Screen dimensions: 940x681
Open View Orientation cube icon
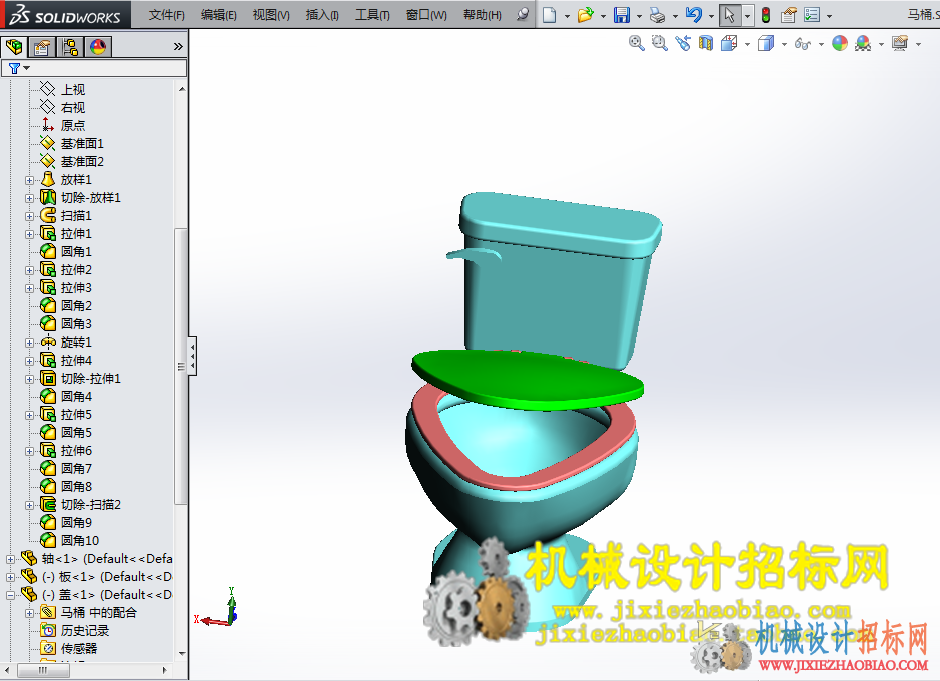(729, 43)
